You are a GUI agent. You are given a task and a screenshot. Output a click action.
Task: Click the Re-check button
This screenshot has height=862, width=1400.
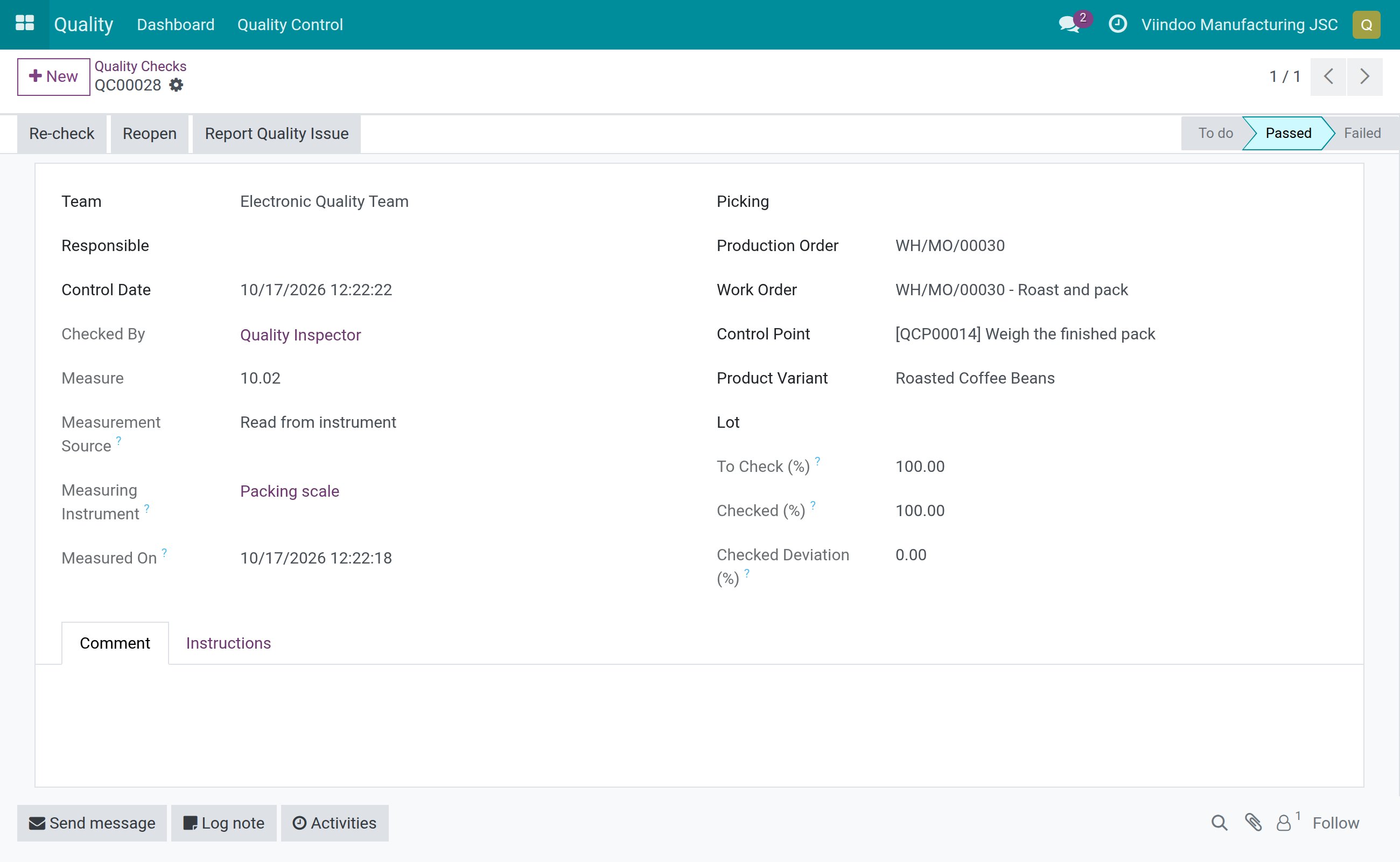[61, 134]
